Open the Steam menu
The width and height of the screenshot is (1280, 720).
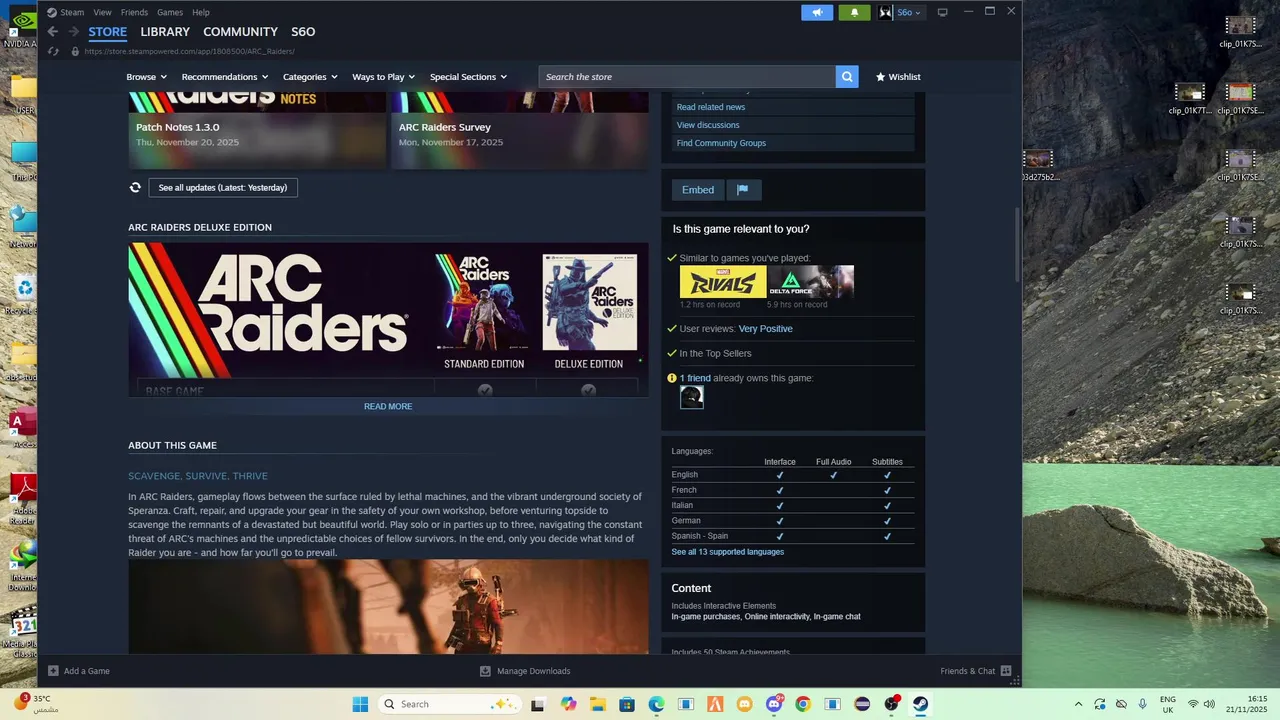(72, 12)
